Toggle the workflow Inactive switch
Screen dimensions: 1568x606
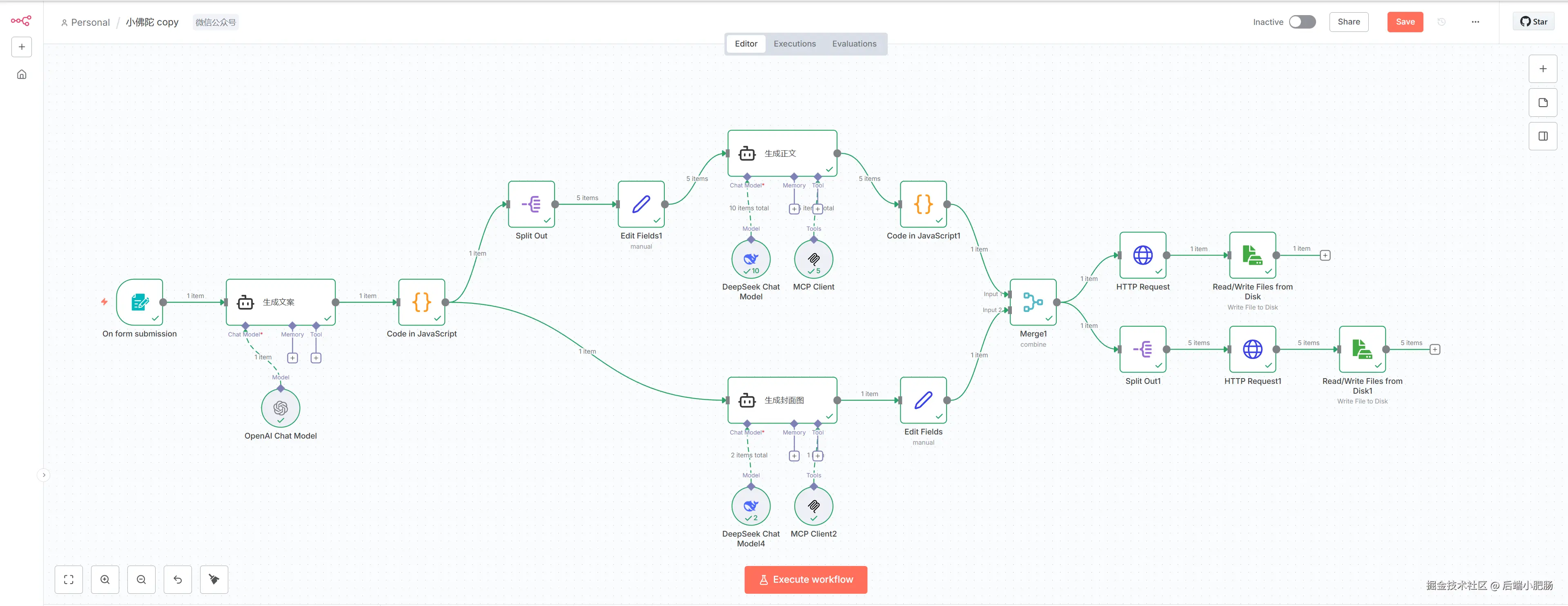(1302, 22)
